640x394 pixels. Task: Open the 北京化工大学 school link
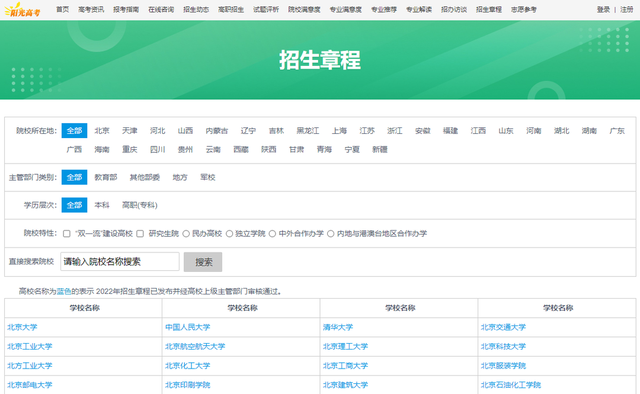coord(187,366)
